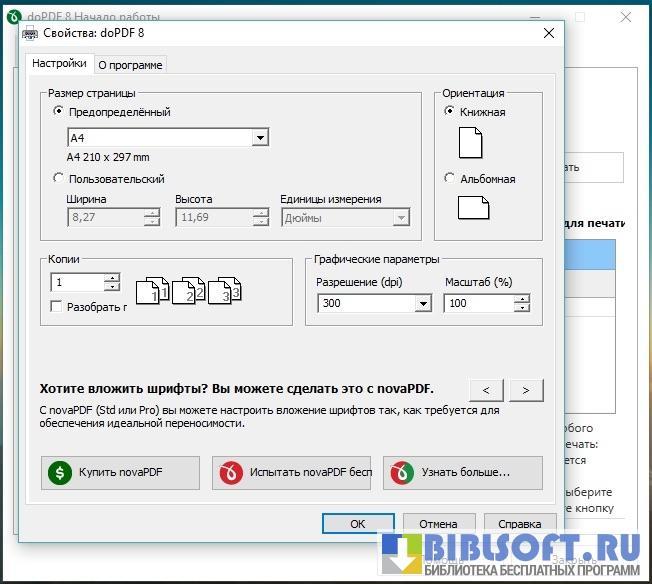
Task: Click the collated copies illustration icon
Action: click(x=188, y=290)
